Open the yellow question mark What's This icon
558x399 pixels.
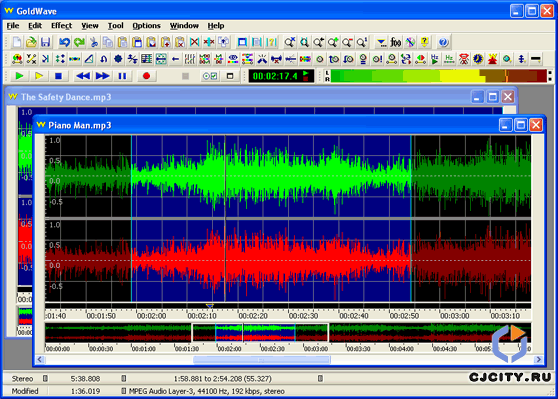424,42
